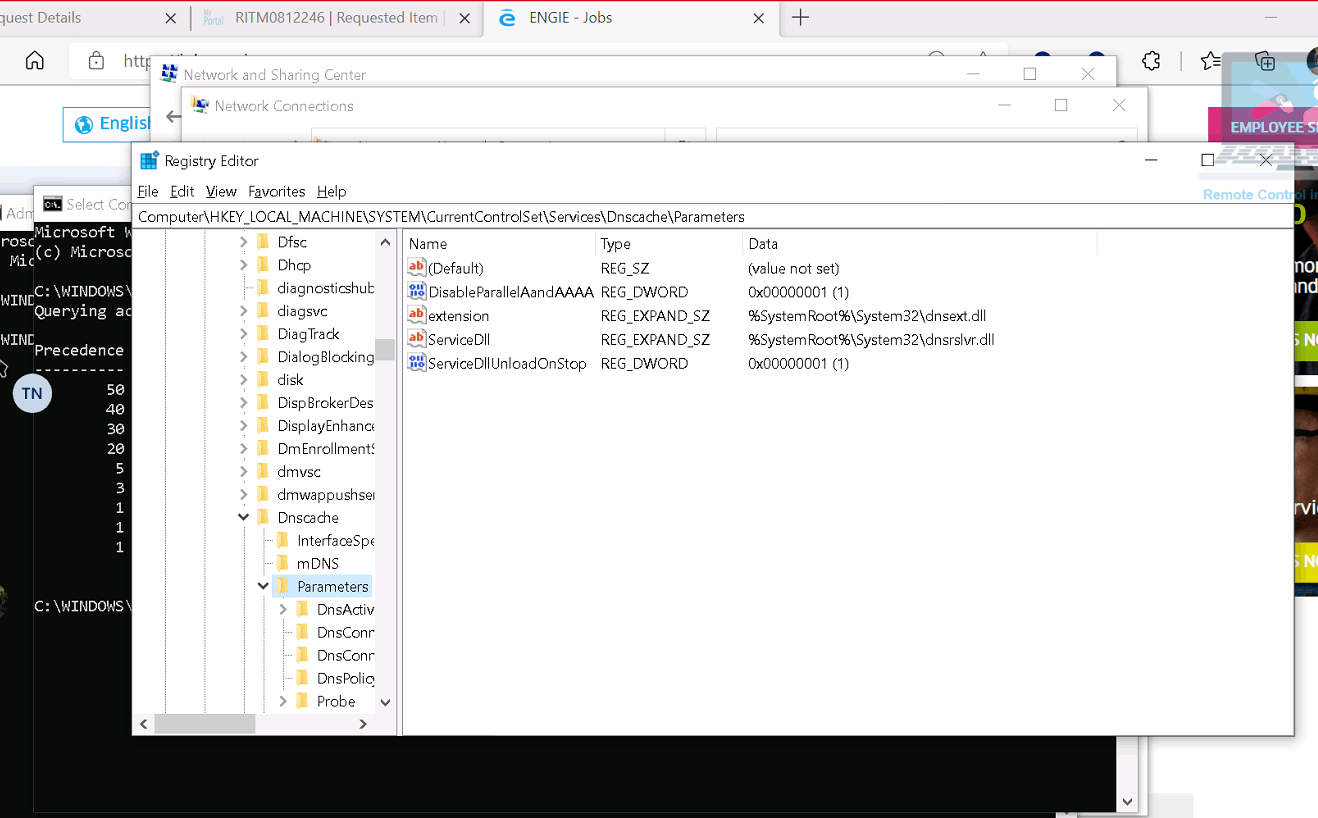Select the disk key in the tree

[290, 380]
